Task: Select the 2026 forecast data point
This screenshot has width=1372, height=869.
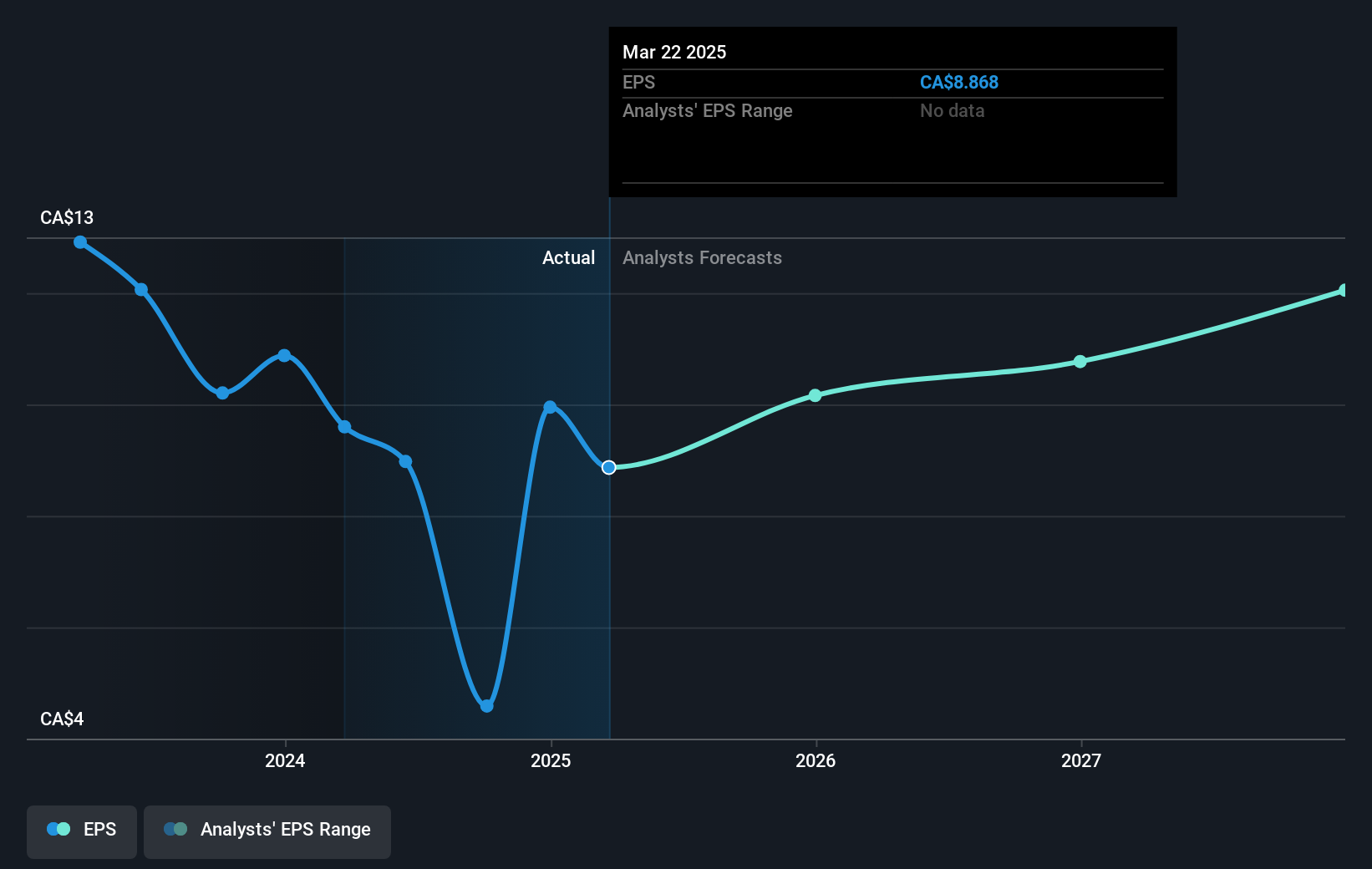Action: coord(815,395)
